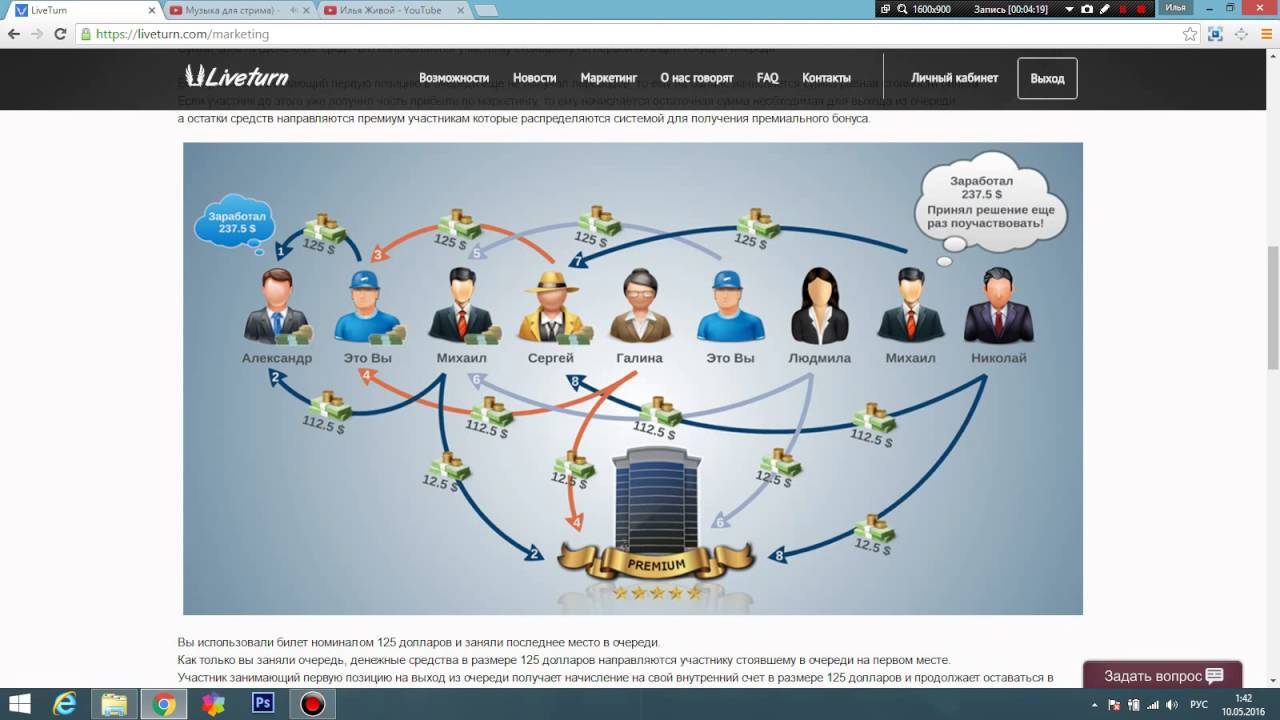Open a new browser tab
Image resolution: width=1280 pixels, height=720 pixels.
pos(485,10)
